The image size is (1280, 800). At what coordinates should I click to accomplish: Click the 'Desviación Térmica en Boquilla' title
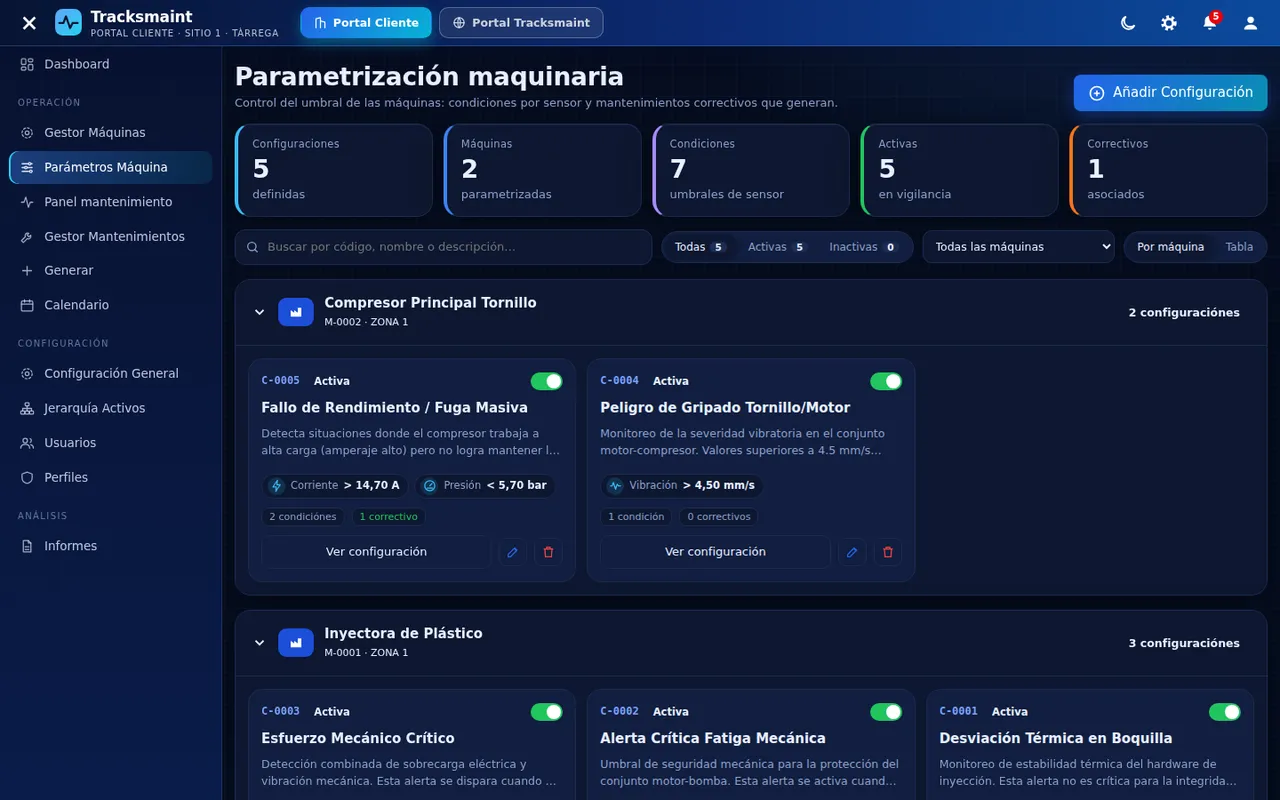point(1055,738)
